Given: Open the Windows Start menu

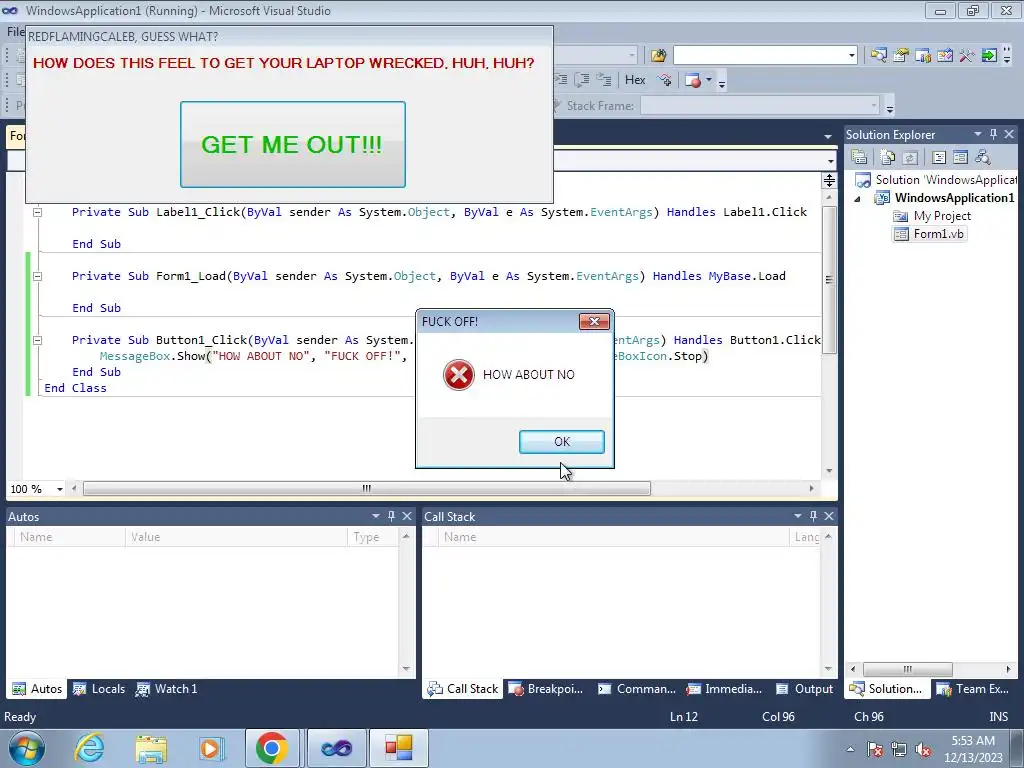Looking at the screenshot, I should [27, 748].
